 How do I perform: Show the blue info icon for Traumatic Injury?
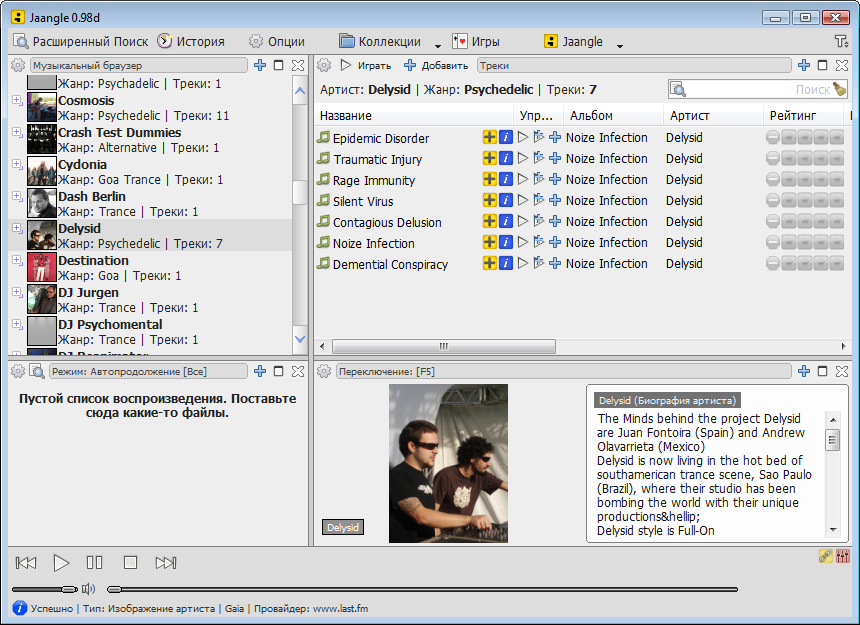pyautogui.click(x=506, y=158)
